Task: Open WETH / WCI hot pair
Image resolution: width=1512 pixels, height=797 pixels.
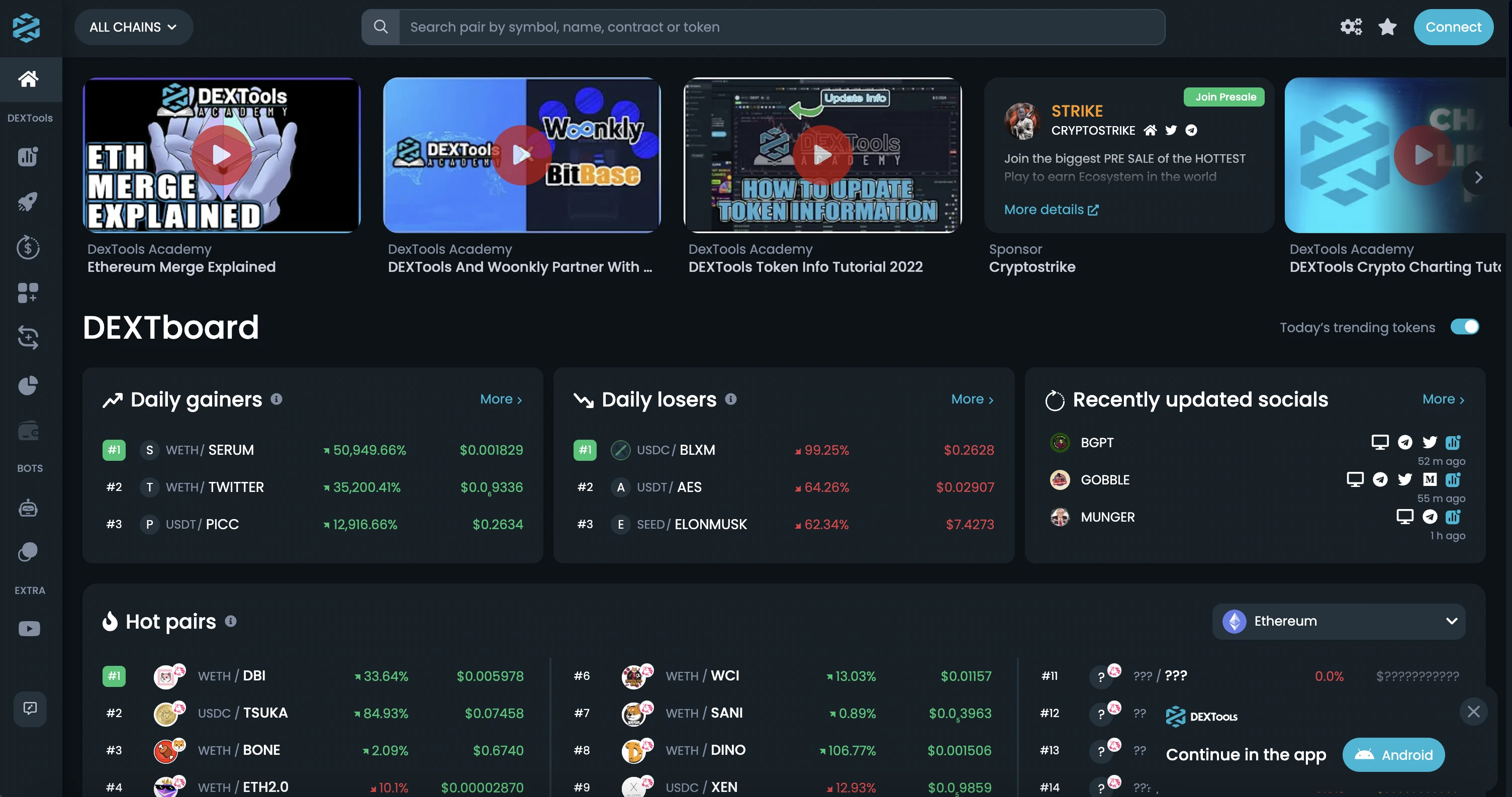Action: [x=783, y=676]
